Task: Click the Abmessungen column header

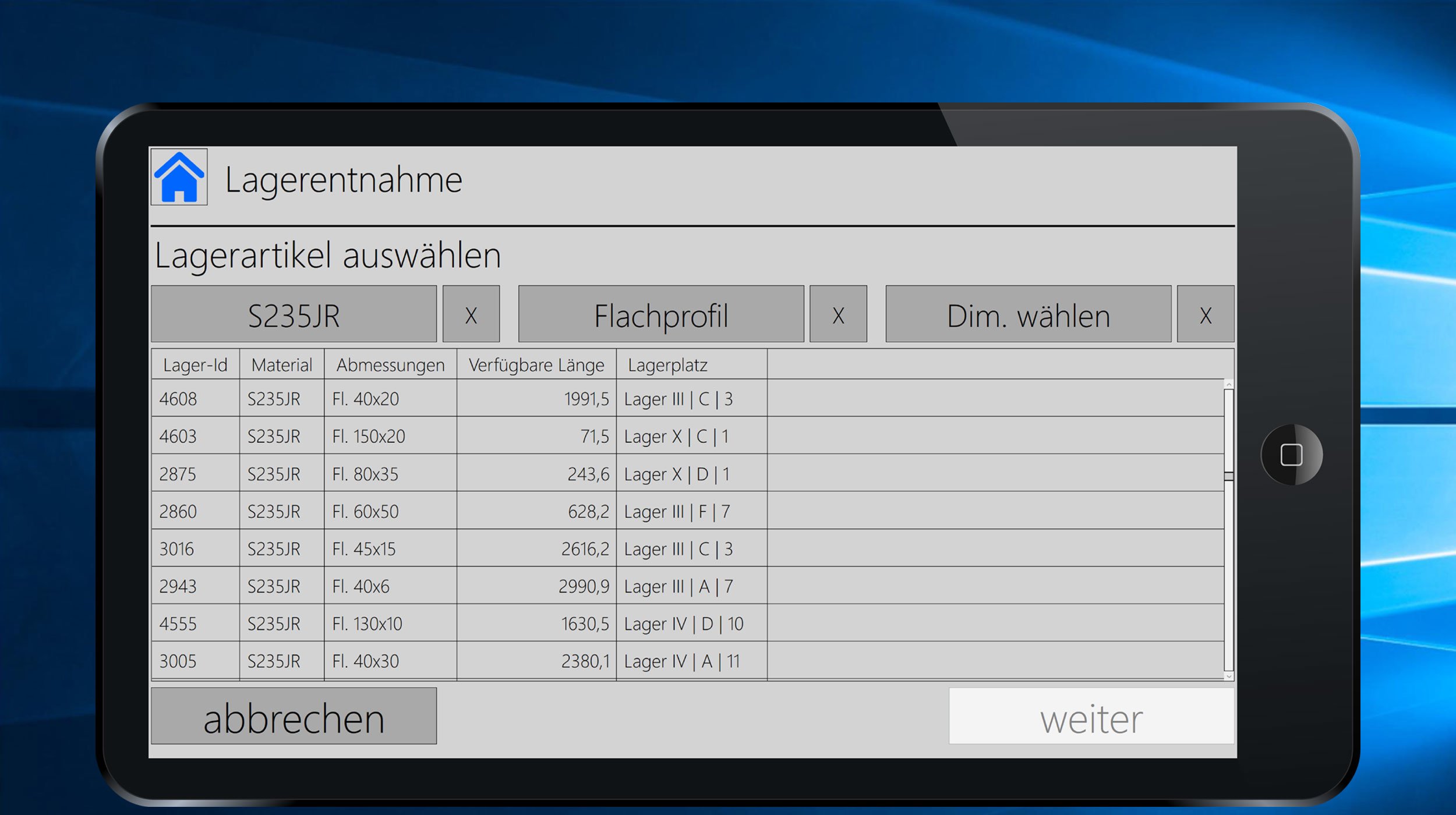Action: [x=390, y=365]
